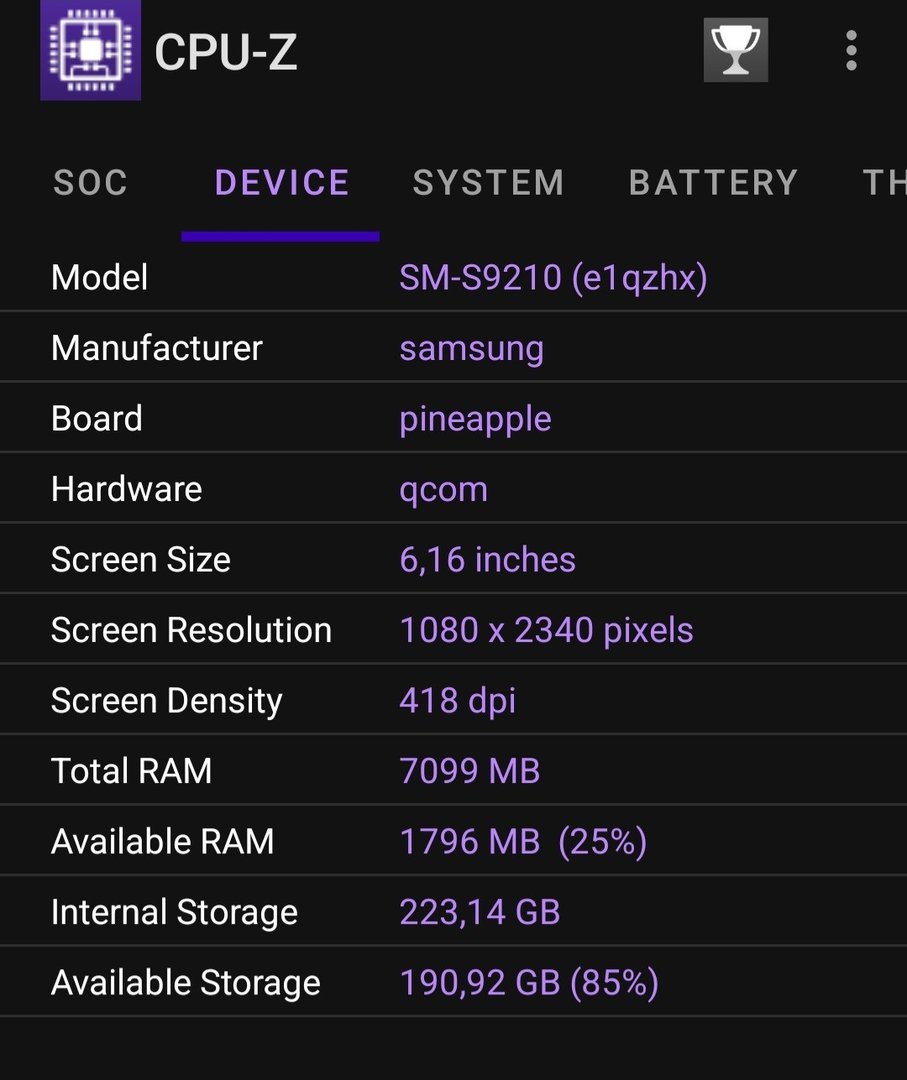Viewport: 907px width, 1080px height.
Task: Open the trophy icon
Action: (735, 50)
